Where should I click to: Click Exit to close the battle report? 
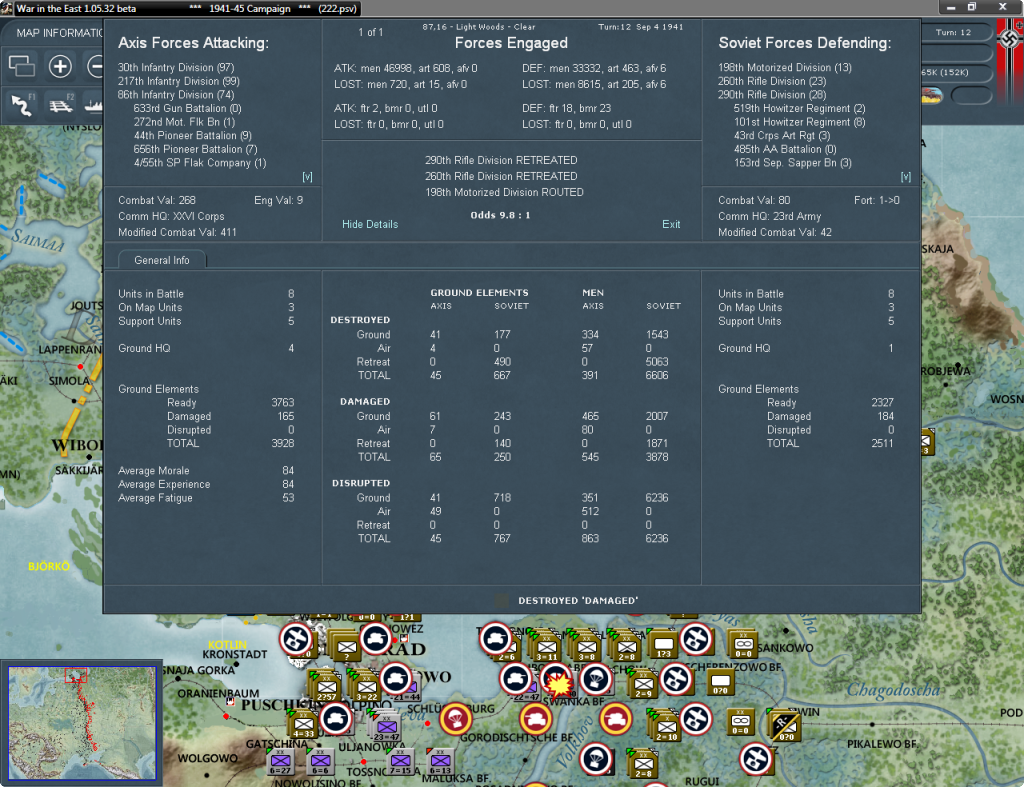point(671,224)
